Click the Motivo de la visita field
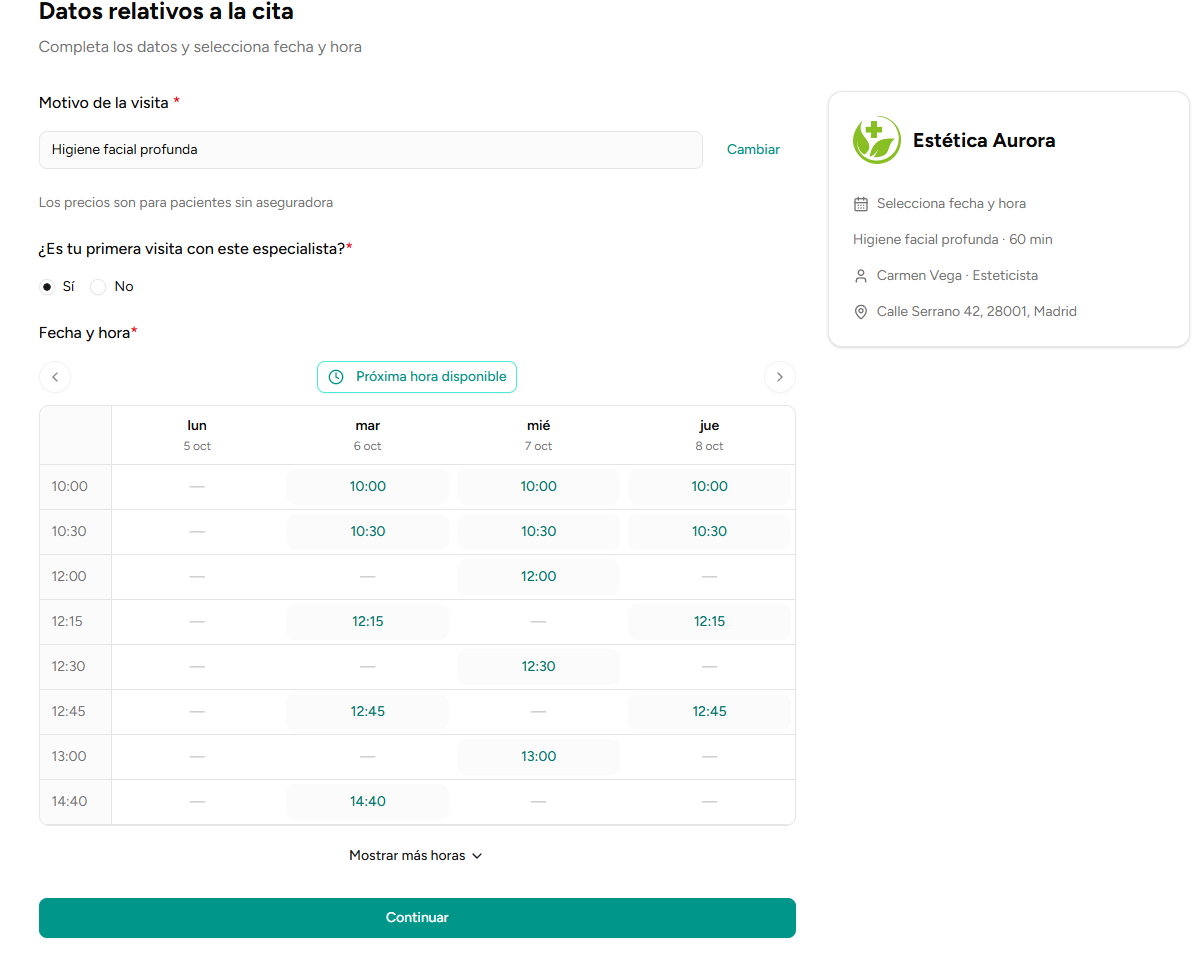The image size is (1197, 959). click(371, 150)
